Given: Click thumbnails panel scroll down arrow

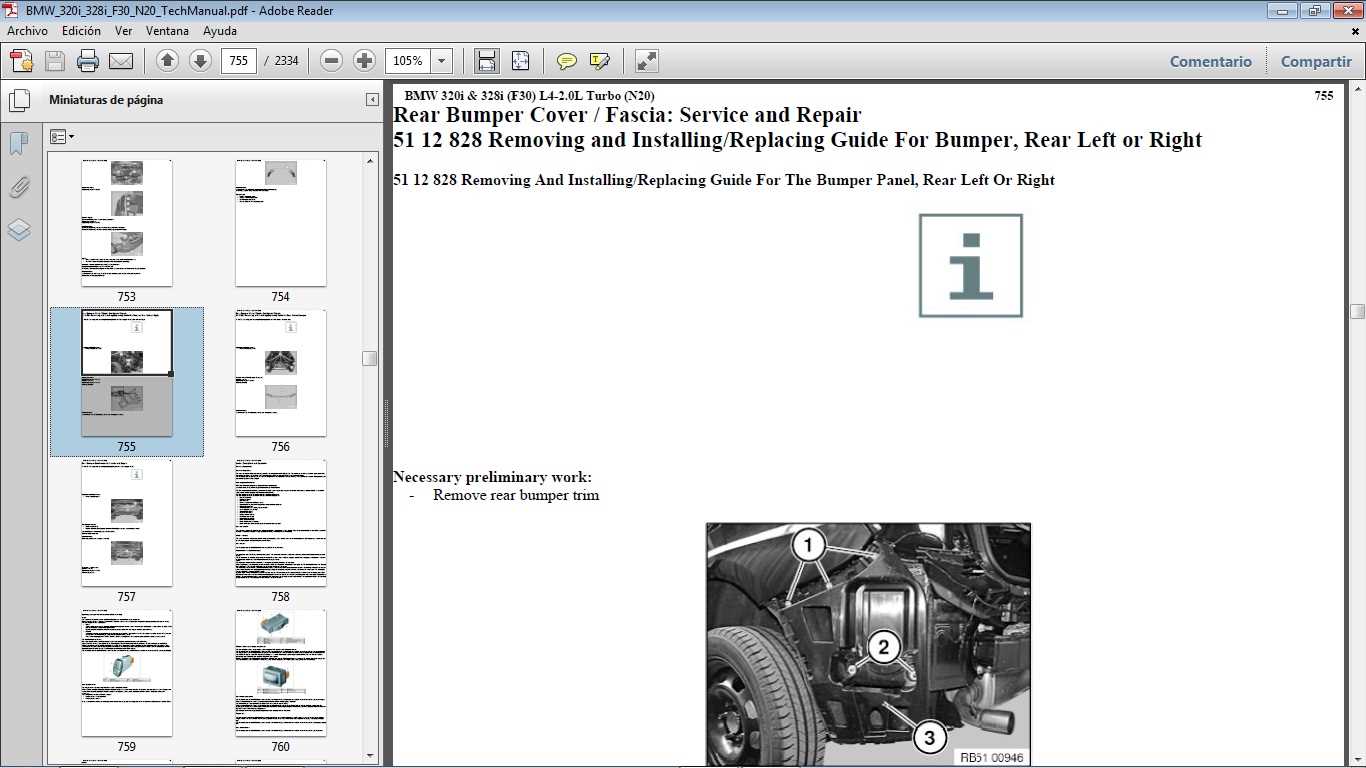Looking at the screenshot, I should 370,755.
